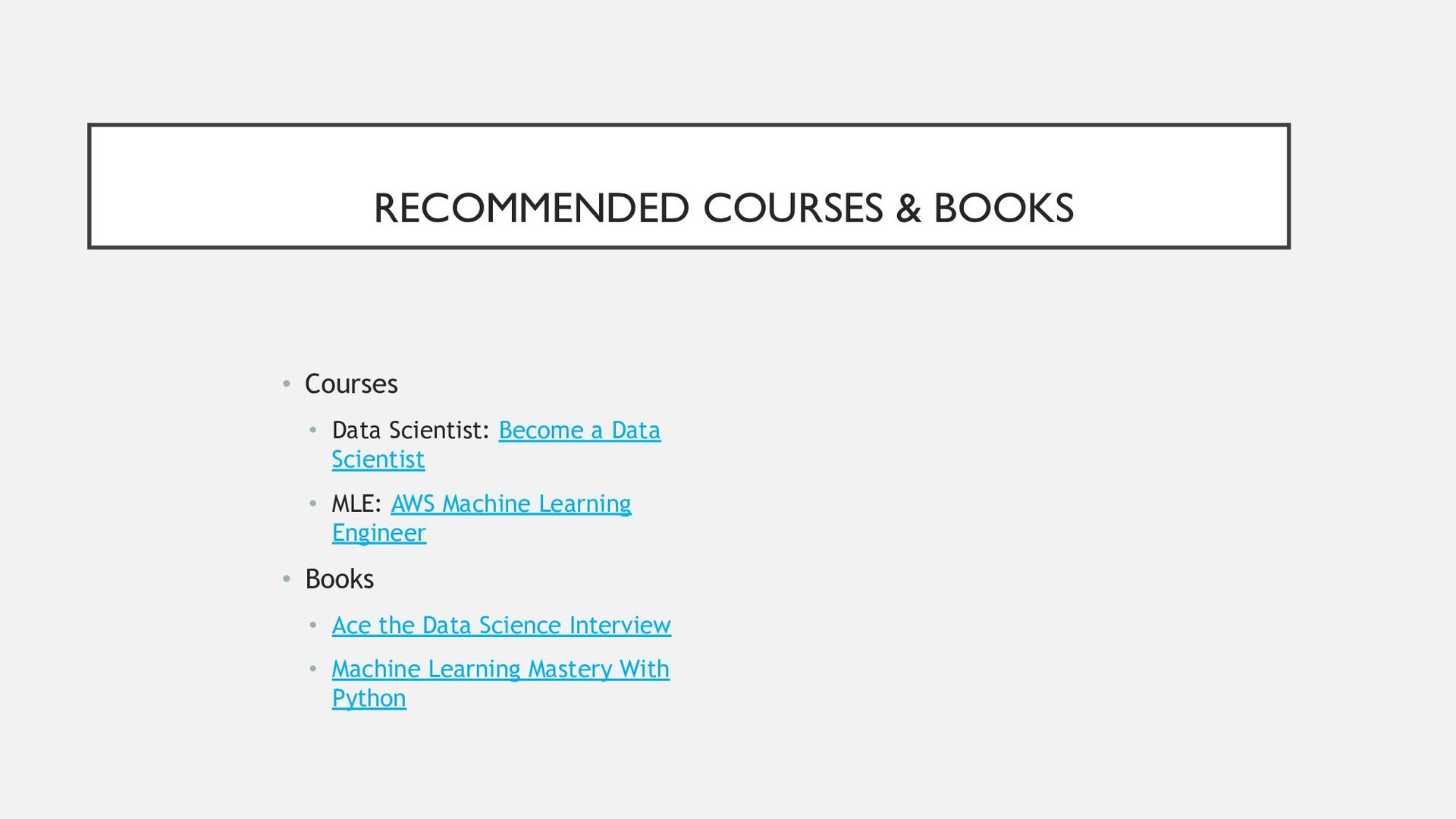Open the AWS Machine Learning link
The width and height of the screenshot is (1456, 819).
tap(510, 504)
